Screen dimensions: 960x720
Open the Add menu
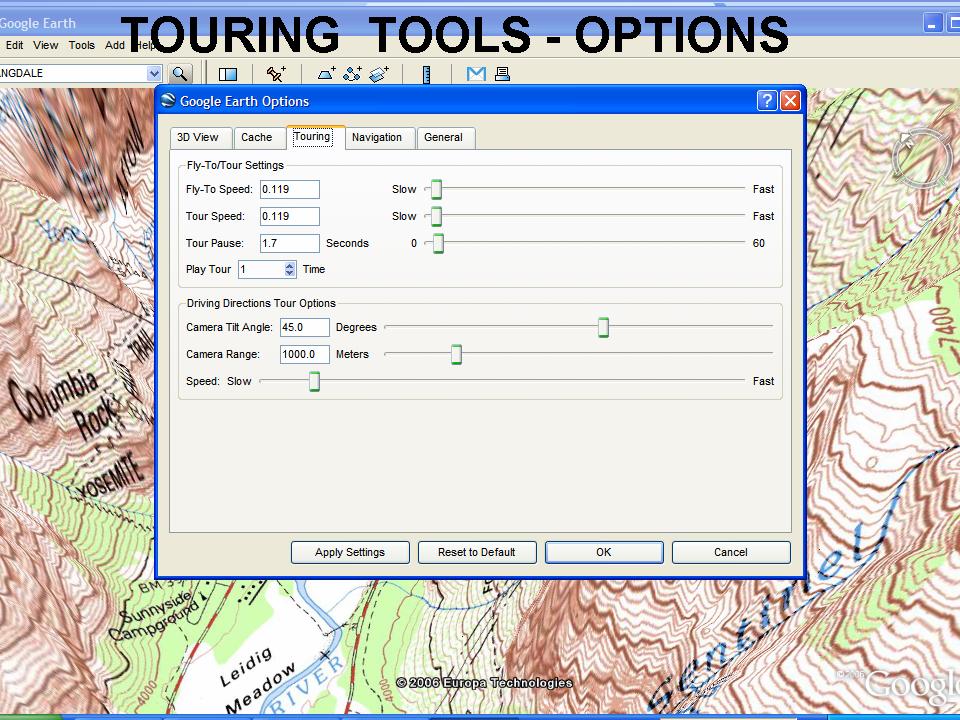tap(114, 45)
